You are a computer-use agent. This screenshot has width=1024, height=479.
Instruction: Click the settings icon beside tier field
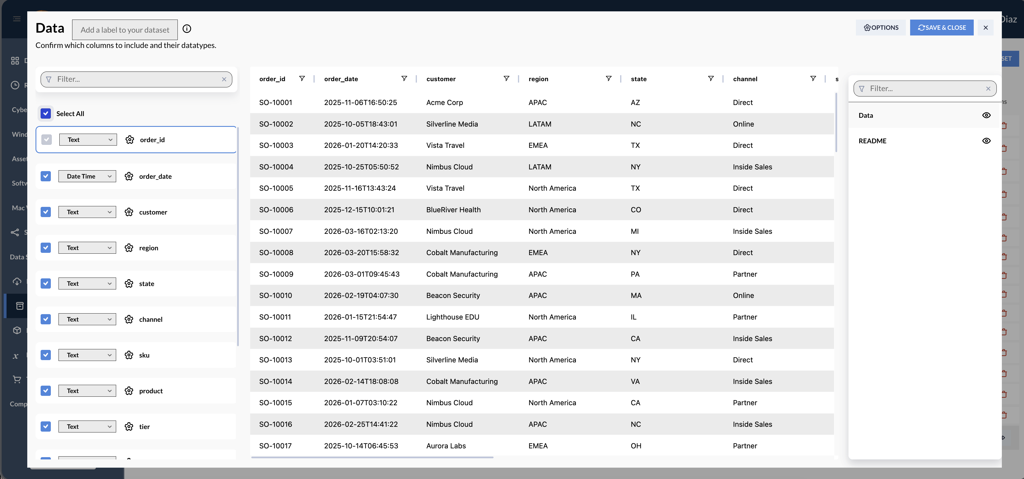(x=129, y=427)
